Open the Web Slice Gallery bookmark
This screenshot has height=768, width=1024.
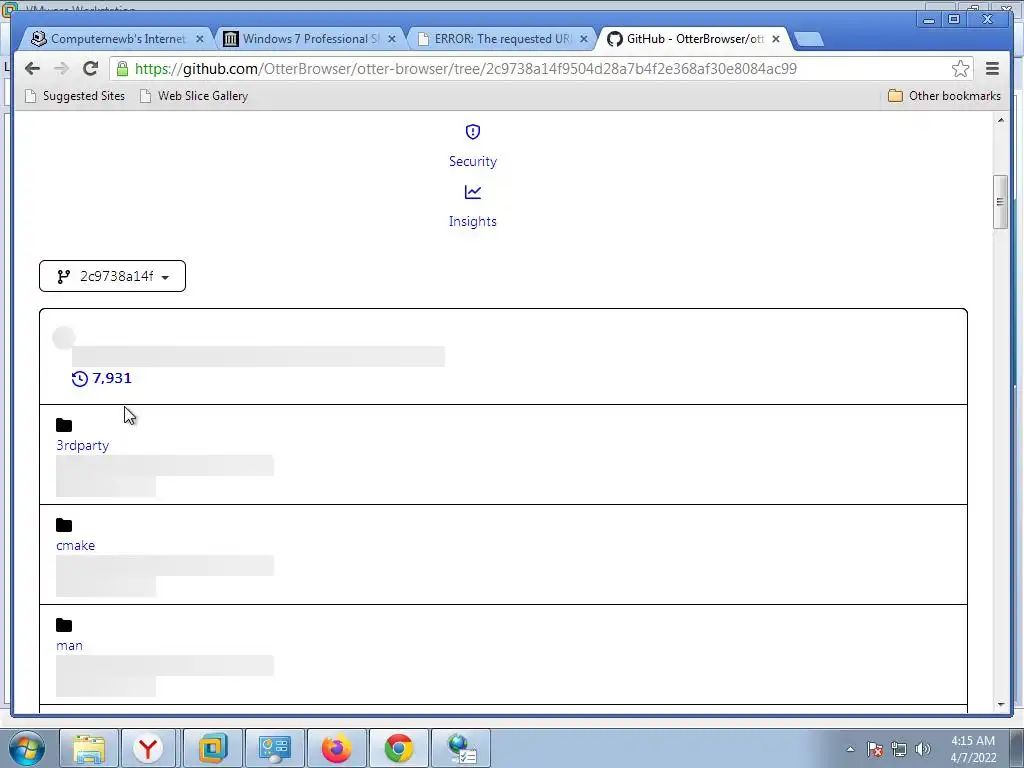(194, 96)
